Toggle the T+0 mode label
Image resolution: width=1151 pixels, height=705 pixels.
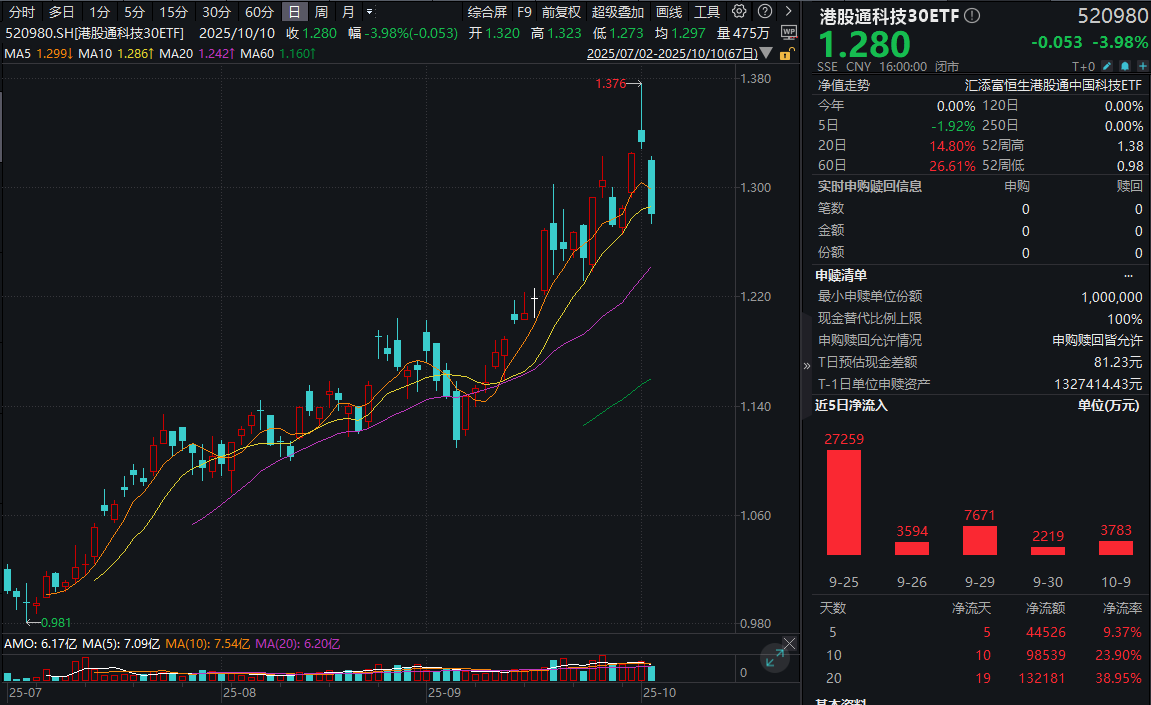pyautogui.click(x=1084, y=65)
